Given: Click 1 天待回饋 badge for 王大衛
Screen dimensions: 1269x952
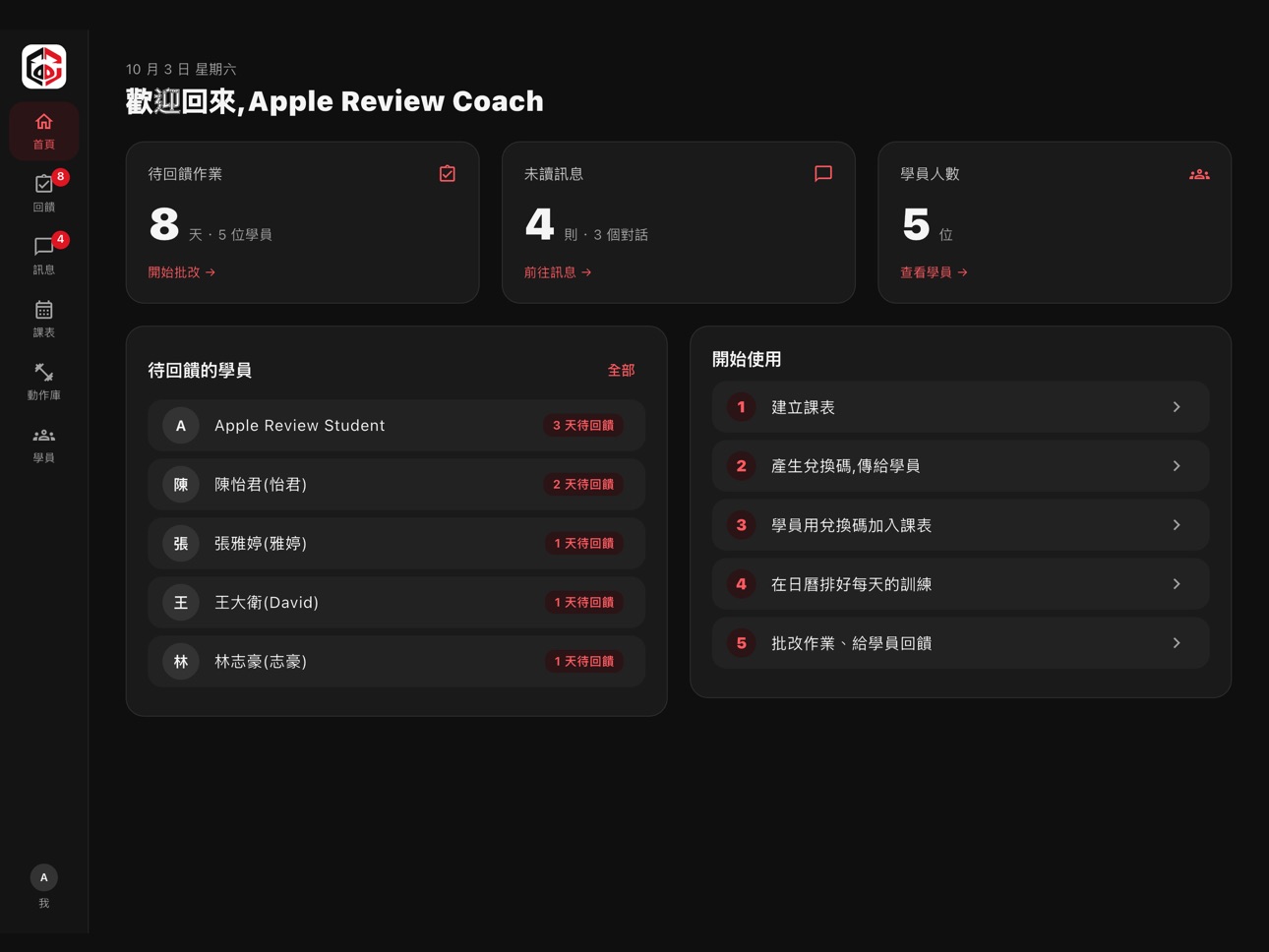Looking at the screenshot, I should point(583,603).
